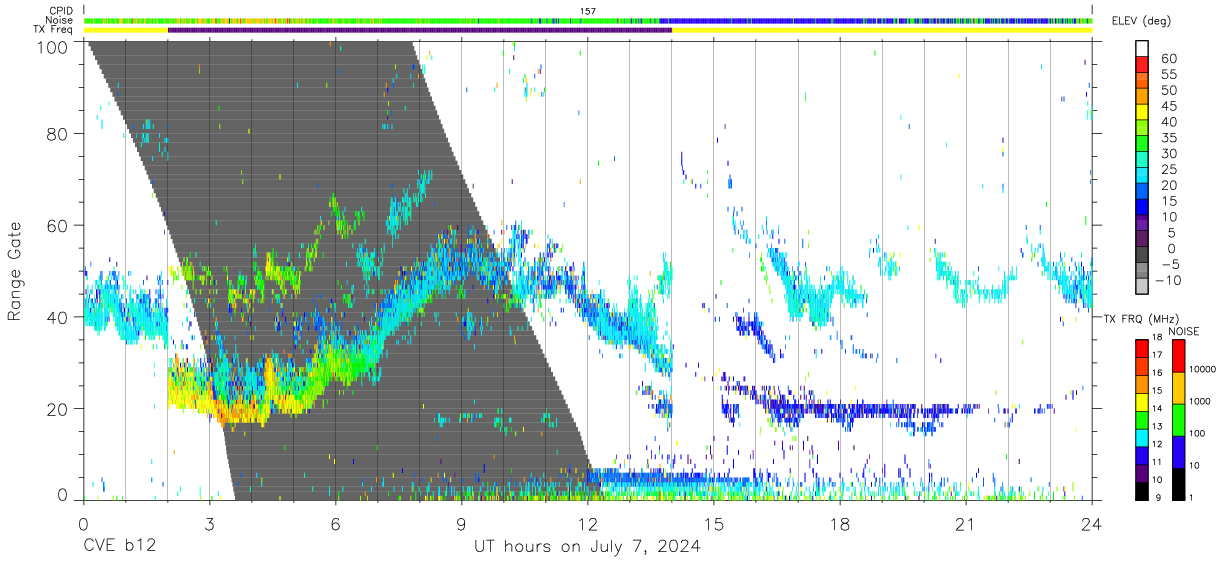Image resolution: width=1228 pixels, height=567 pixels.
Task: Click the blue section of the top Noise strip
Action: (x=875, y=20)
